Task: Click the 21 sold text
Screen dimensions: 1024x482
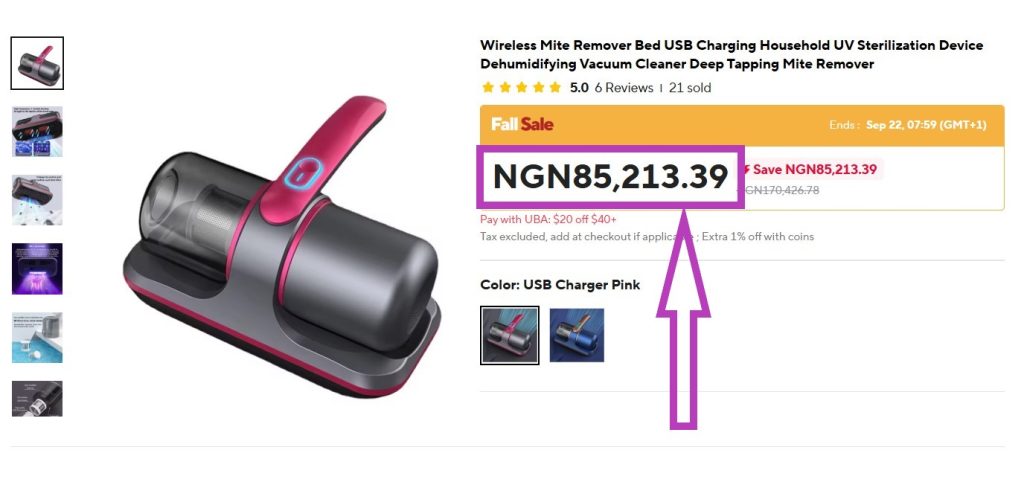Action: point(690,88)
